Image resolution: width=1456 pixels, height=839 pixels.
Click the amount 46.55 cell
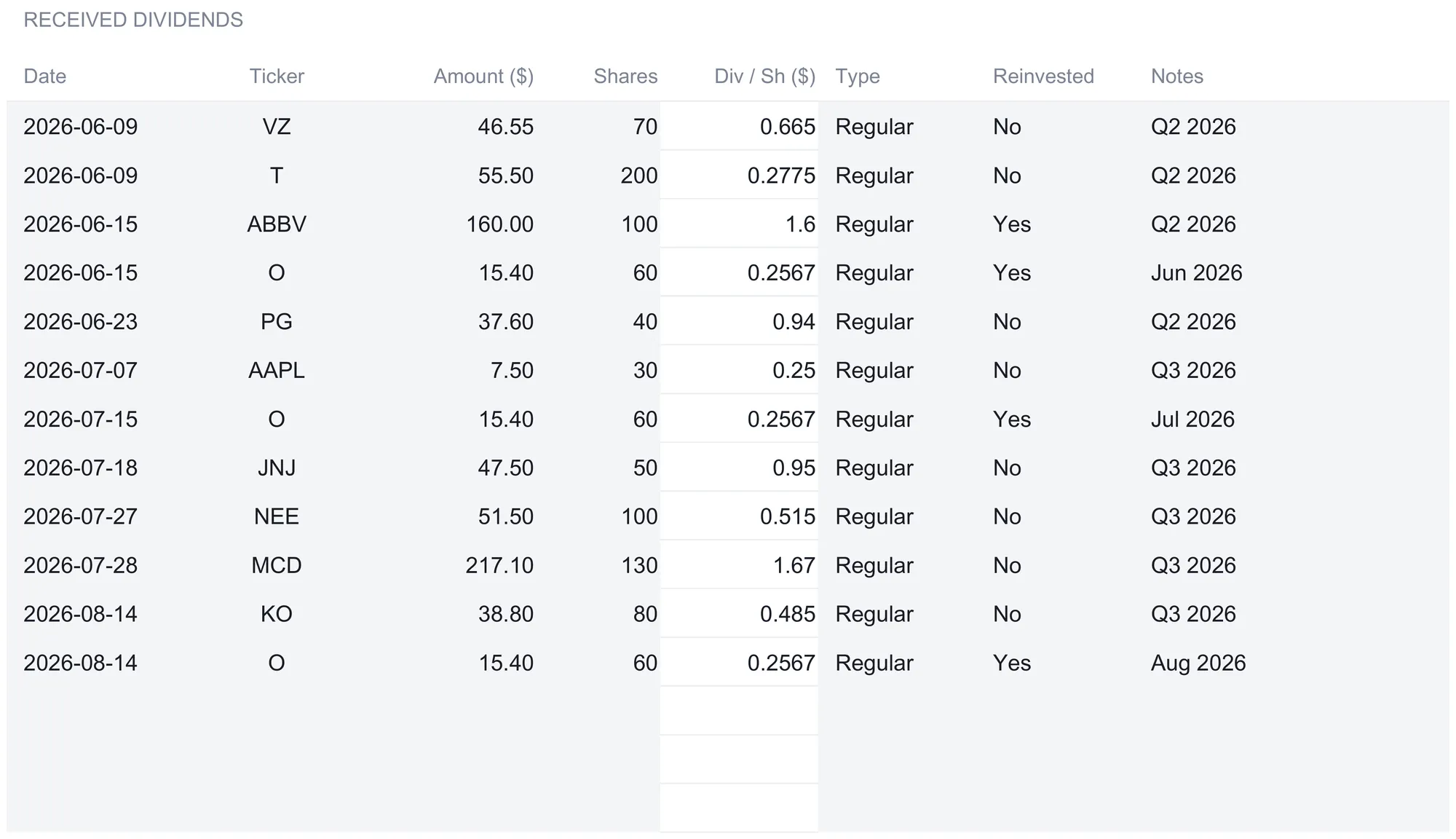point(505,127)
